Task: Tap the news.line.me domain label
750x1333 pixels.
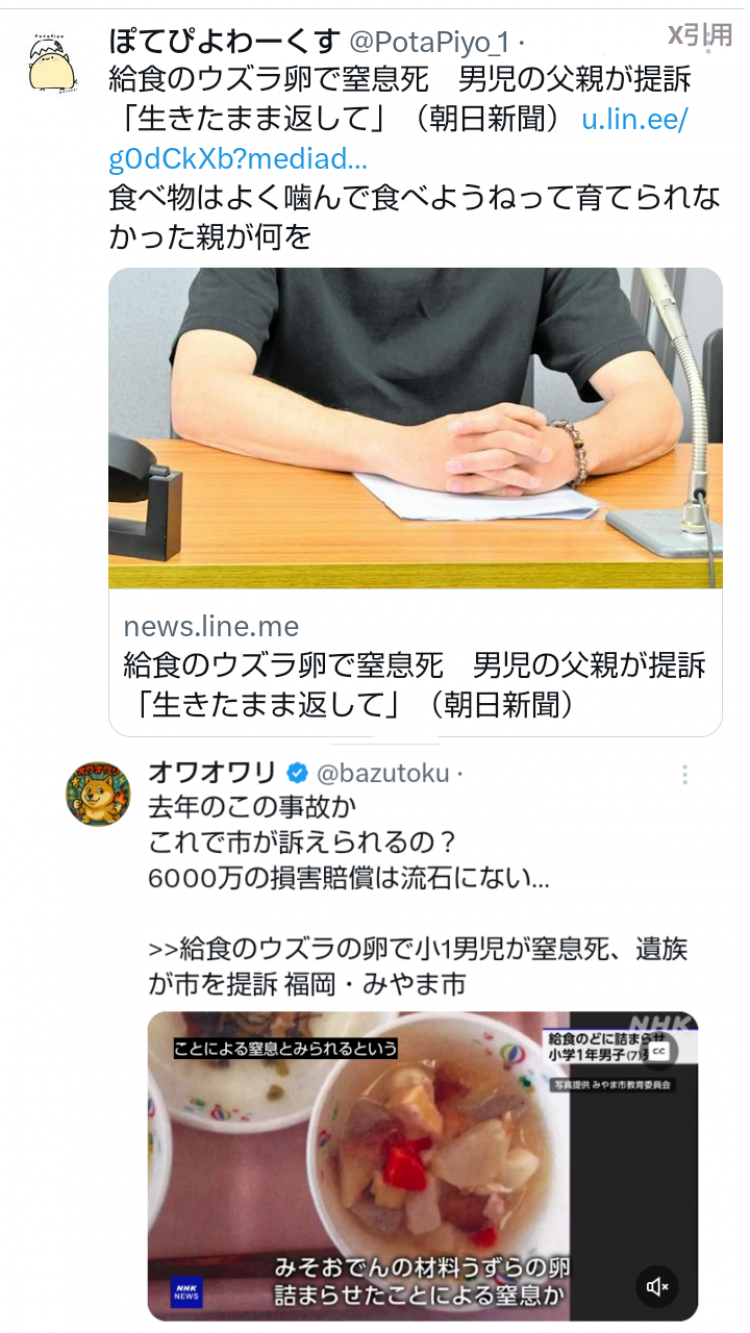Action: coord(211,627)
